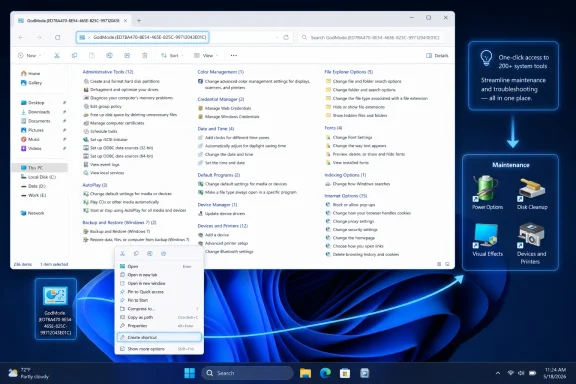The image size is (576, 384).
Task: Click the Share icon in the Explorer toolbar
Action: pos(127,55)
